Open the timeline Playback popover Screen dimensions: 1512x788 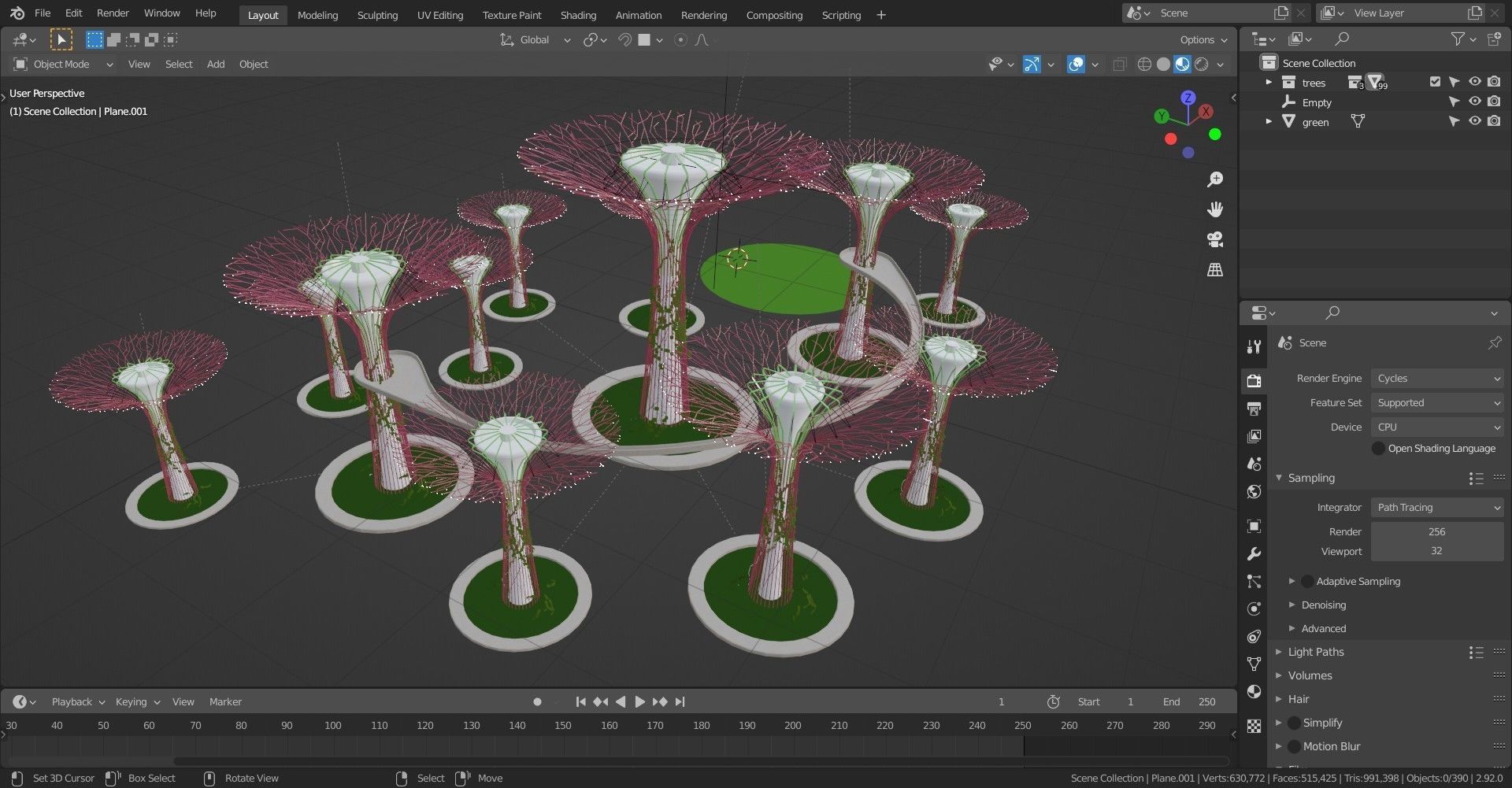click(x=78, y=701)
